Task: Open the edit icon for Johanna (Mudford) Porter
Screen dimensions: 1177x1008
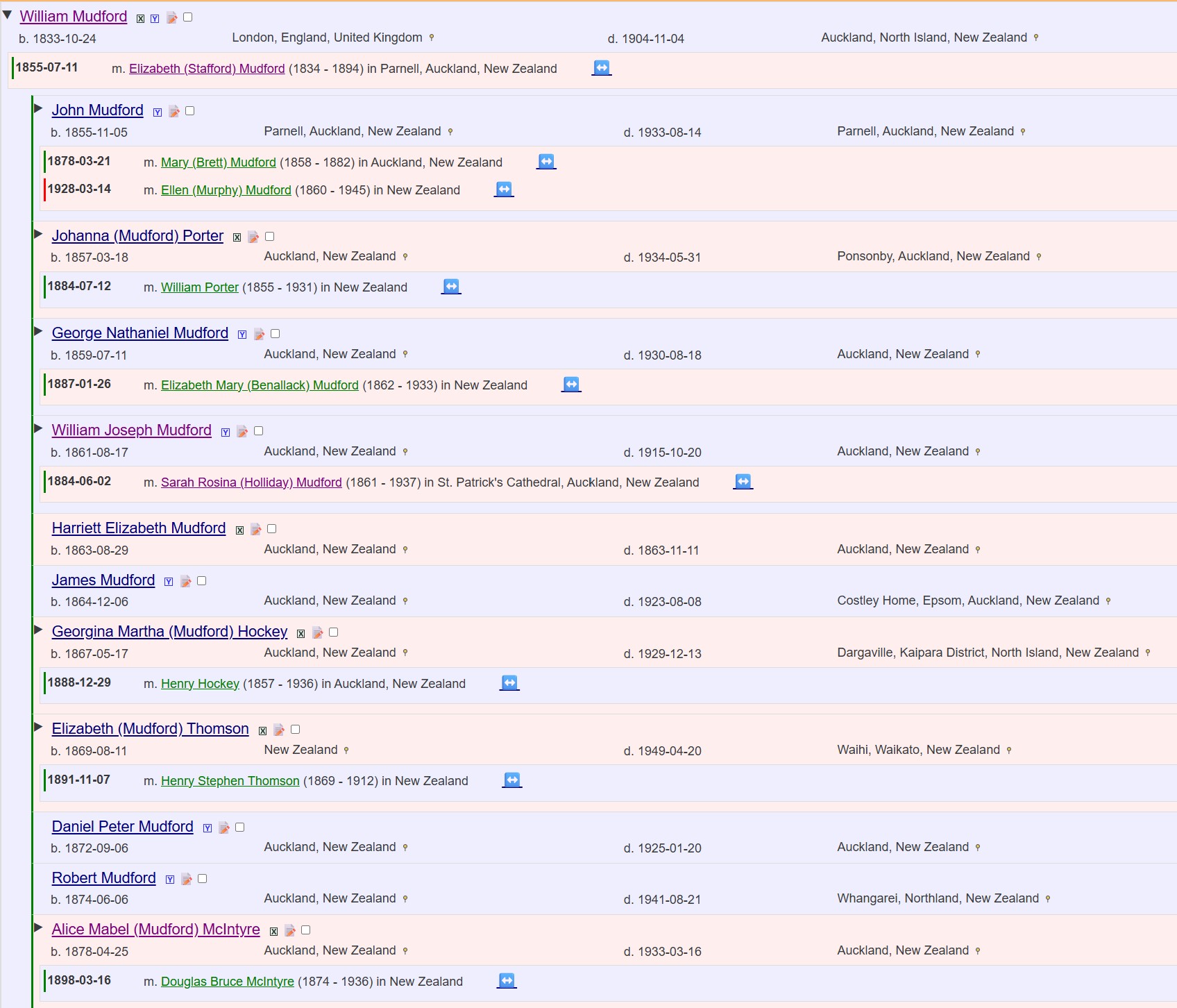Action: coord(253,237)
